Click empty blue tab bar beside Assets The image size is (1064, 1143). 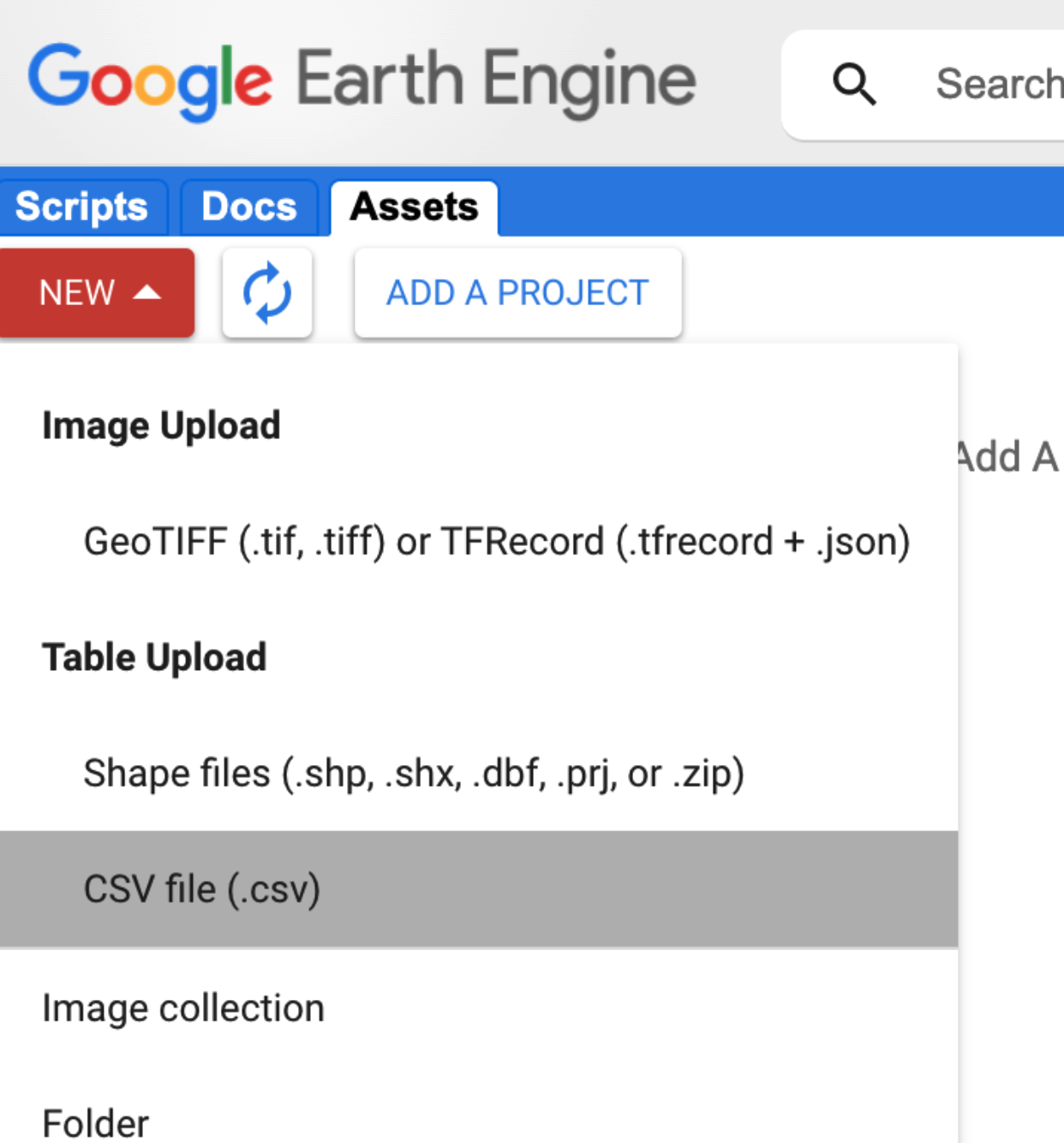pos(771,204)
